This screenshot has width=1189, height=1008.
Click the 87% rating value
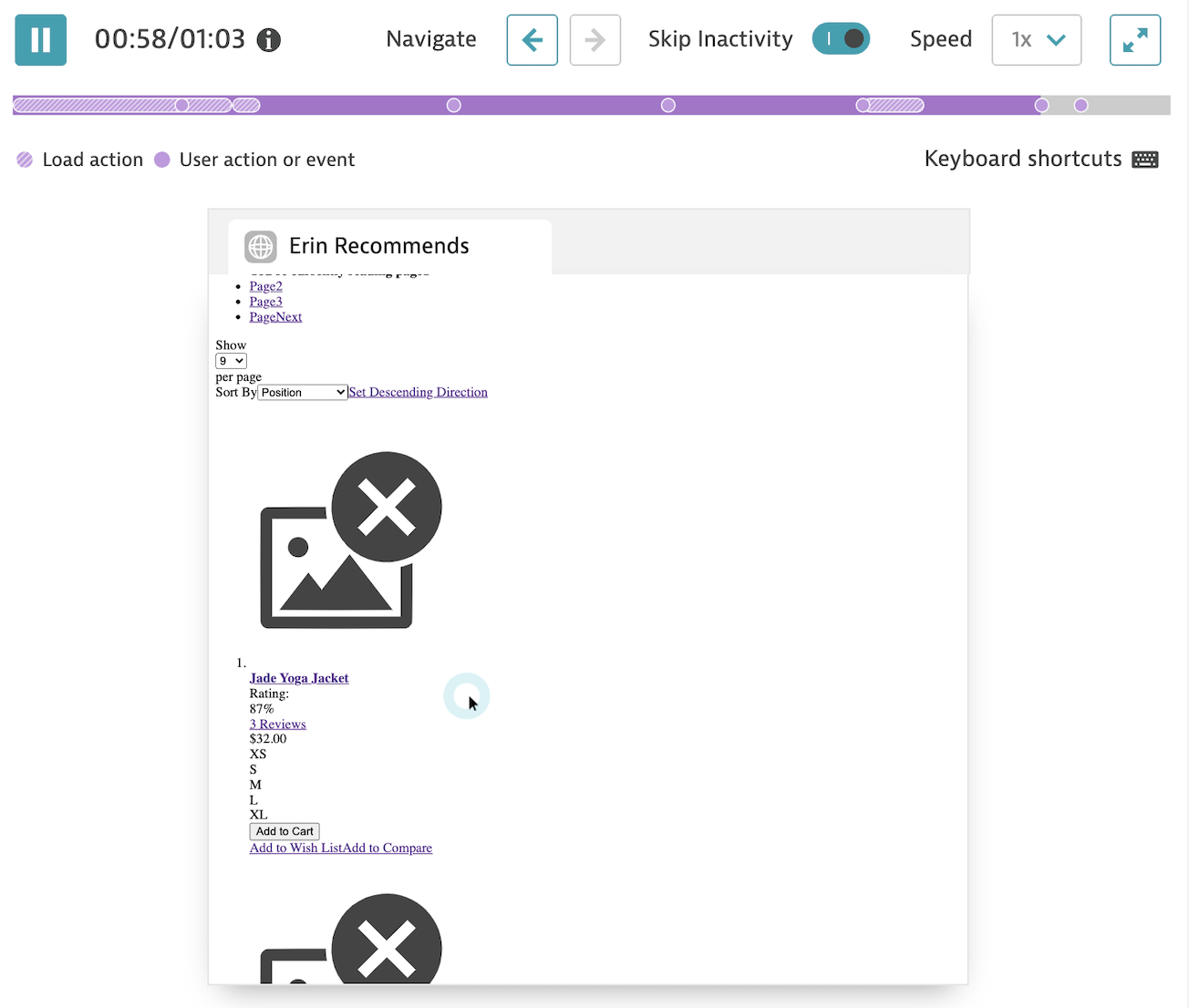[x=262, y=709]
